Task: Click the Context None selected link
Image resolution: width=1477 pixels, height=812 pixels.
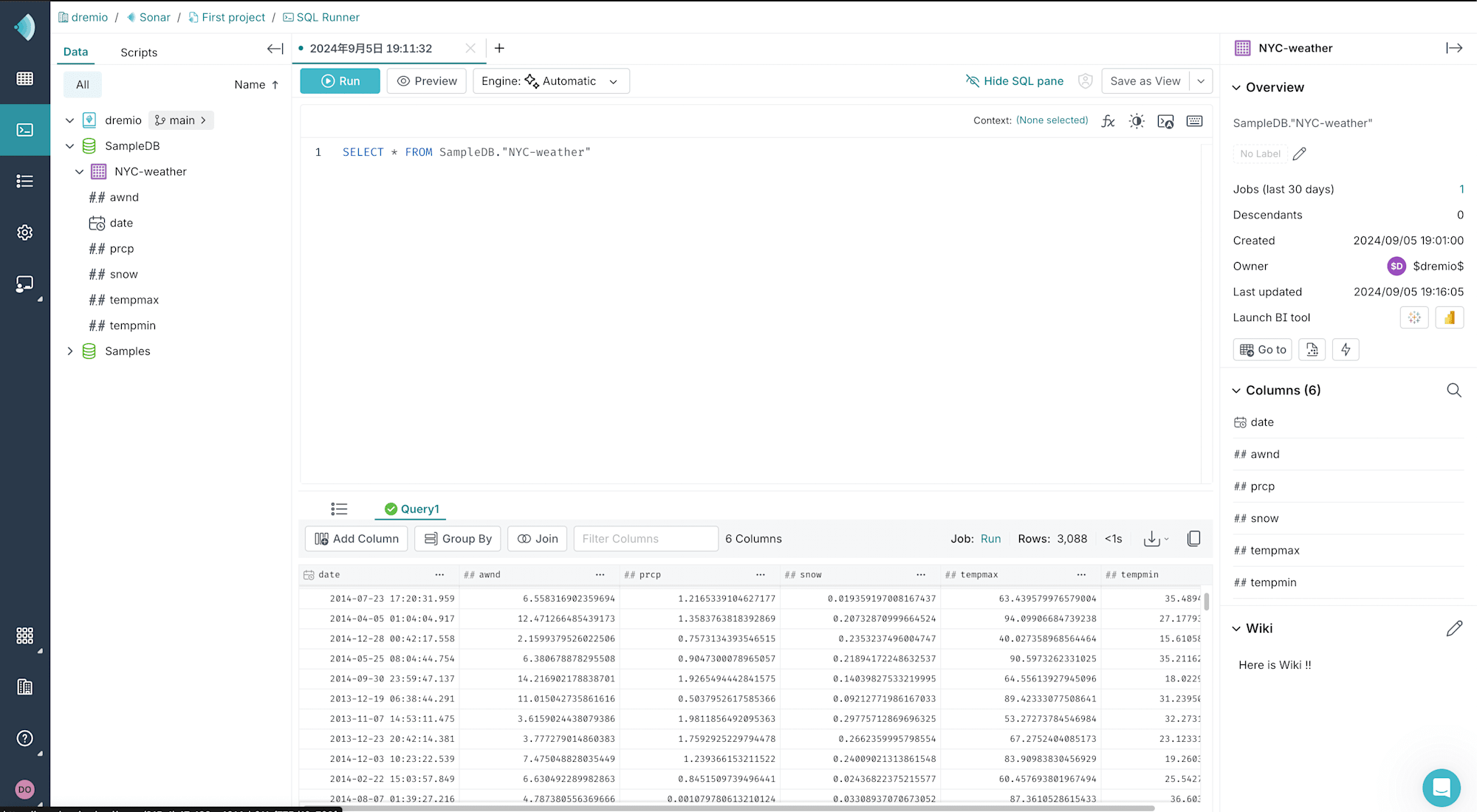Action: 1052,120
